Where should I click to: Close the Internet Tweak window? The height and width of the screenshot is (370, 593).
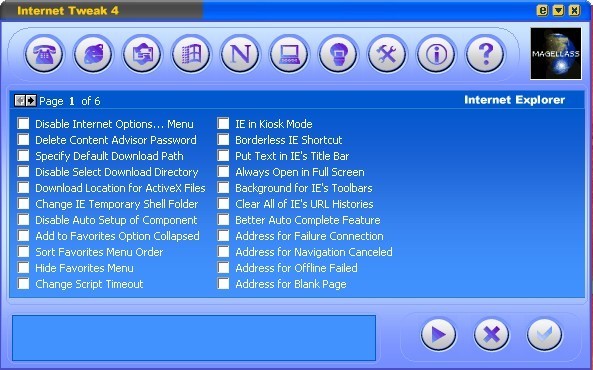574,10
